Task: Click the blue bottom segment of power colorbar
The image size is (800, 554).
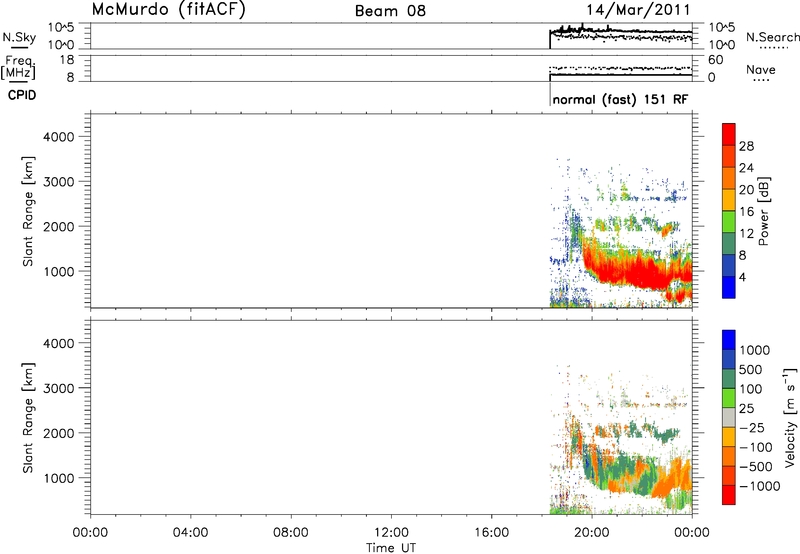Action: (x=729, y=287)
